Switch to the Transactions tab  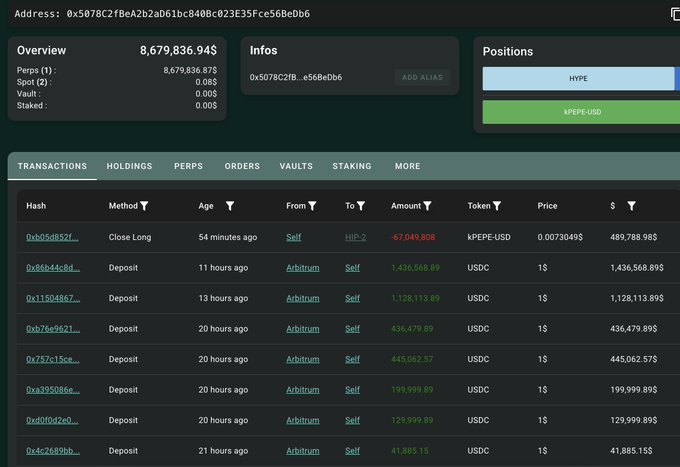pos(52,166)
